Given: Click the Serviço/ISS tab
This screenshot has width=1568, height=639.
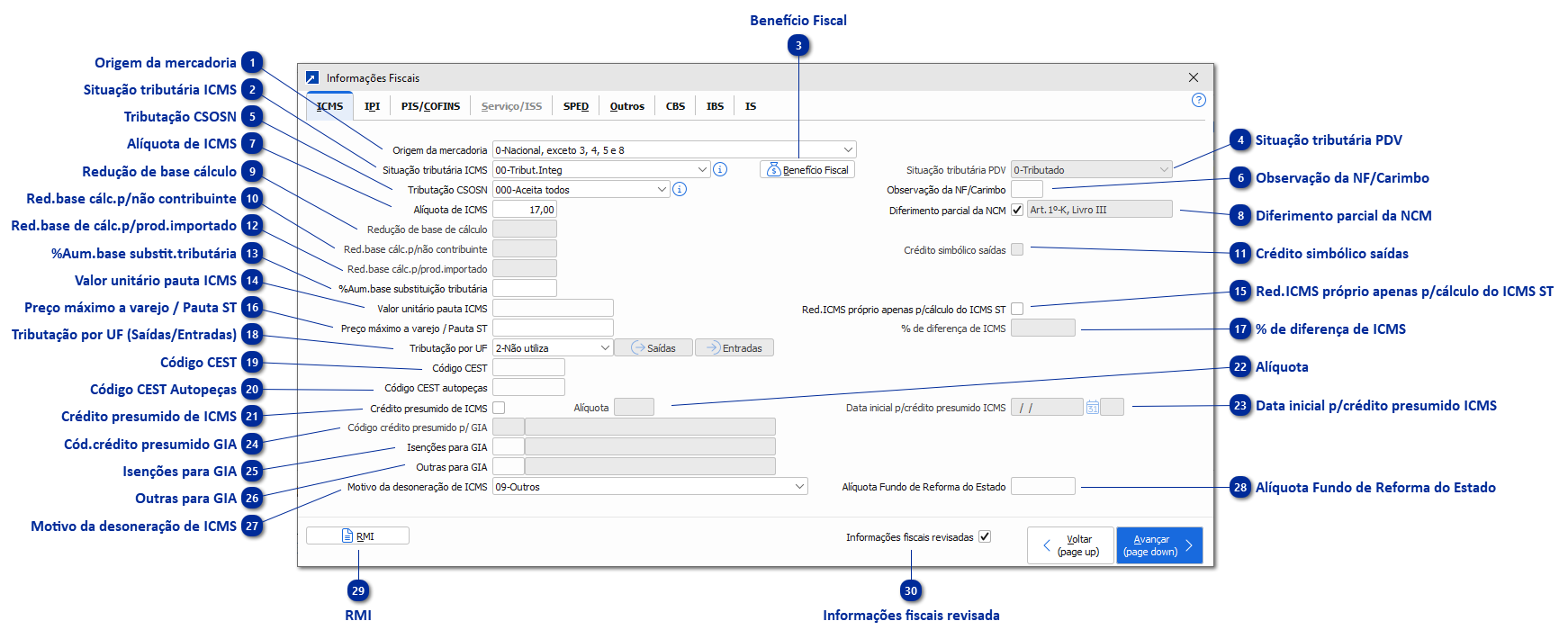Looking at the screenshot, I should tap(511, 106).
